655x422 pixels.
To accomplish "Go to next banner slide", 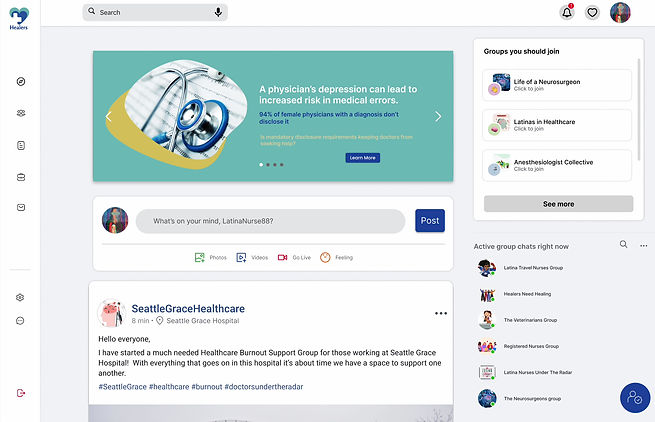I will click(x=438, y=117).
